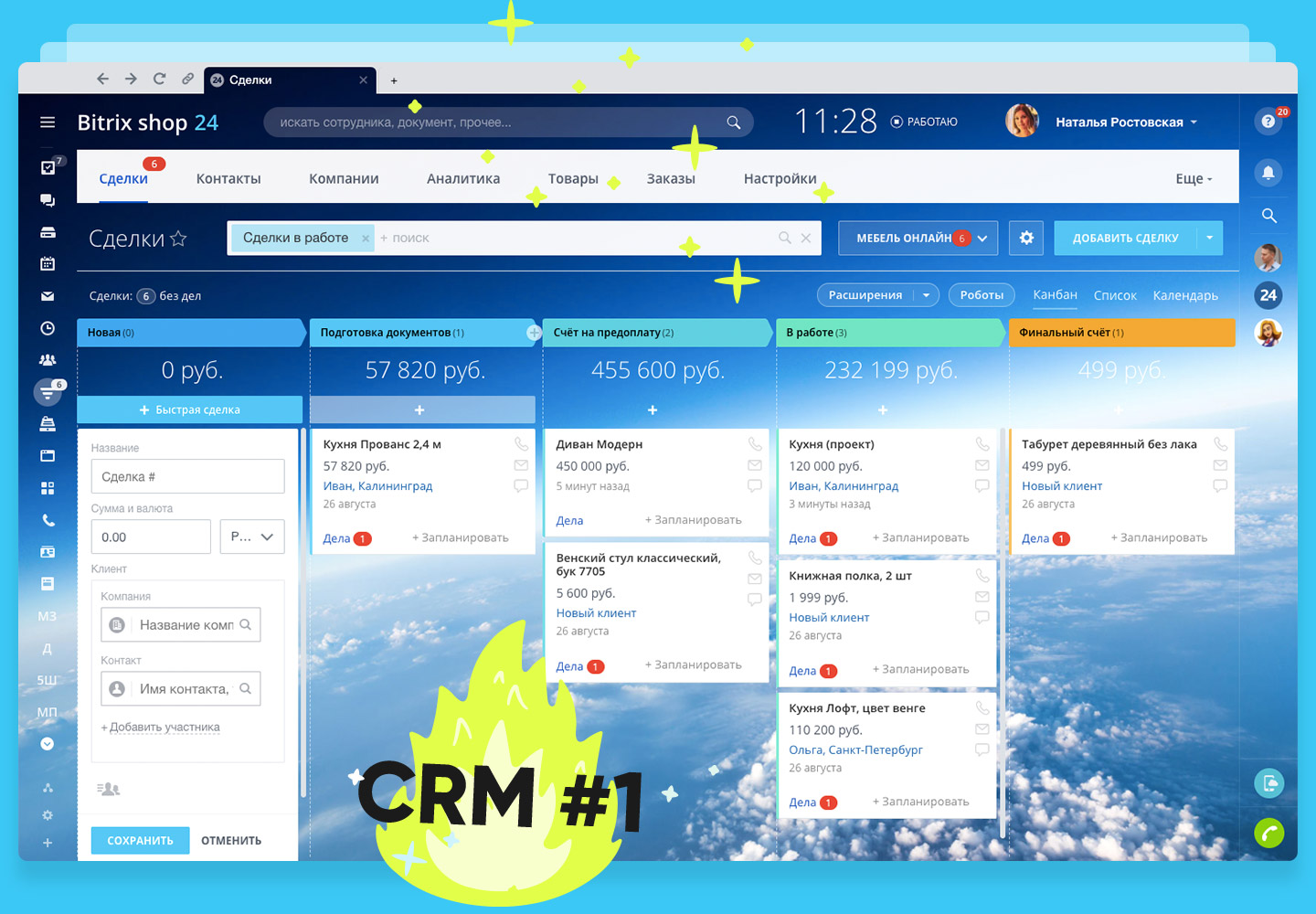Toggle РАБОТАЮ workday status
The height and width of the screenshot is (914, 1316).
pyautogui.click(x=924, y=122)
